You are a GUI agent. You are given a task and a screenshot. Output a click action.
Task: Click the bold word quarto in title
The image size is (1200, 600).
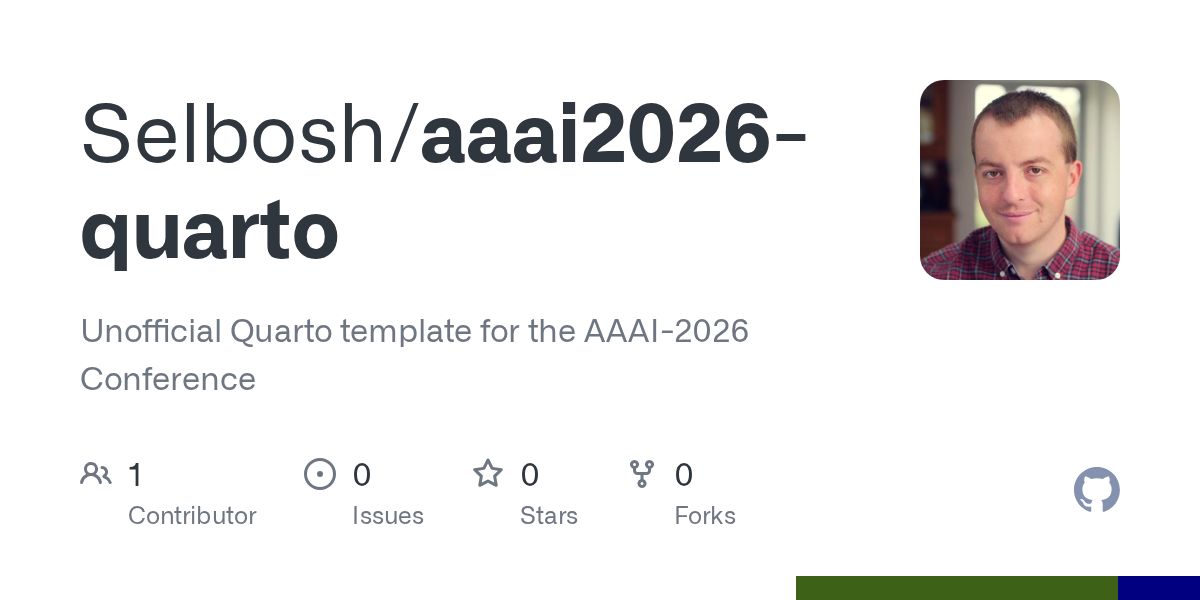[209, 229]
